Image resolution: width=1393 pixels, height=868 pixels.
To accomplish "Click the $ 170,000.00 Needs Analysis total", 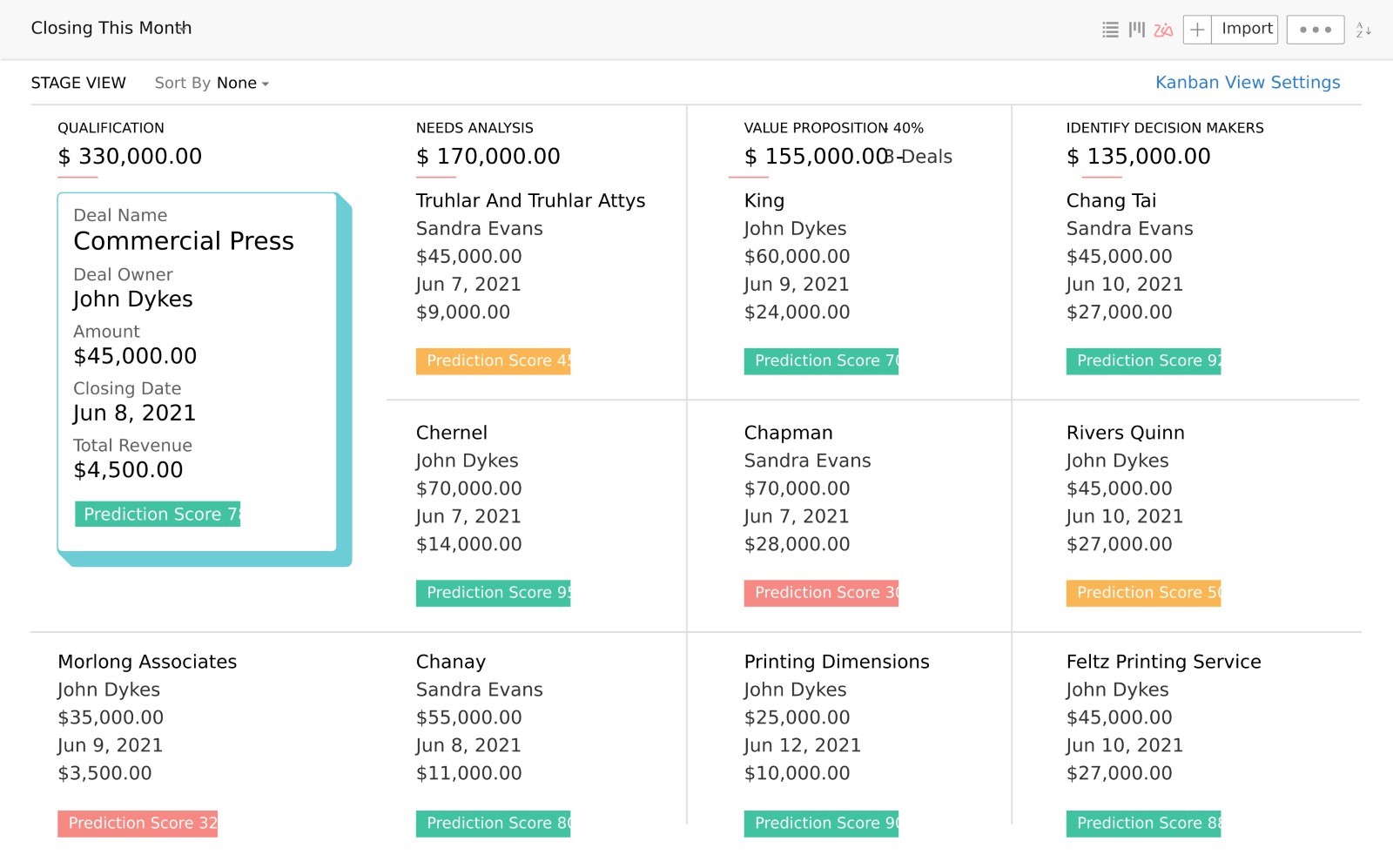I will [x=488, y=157].
